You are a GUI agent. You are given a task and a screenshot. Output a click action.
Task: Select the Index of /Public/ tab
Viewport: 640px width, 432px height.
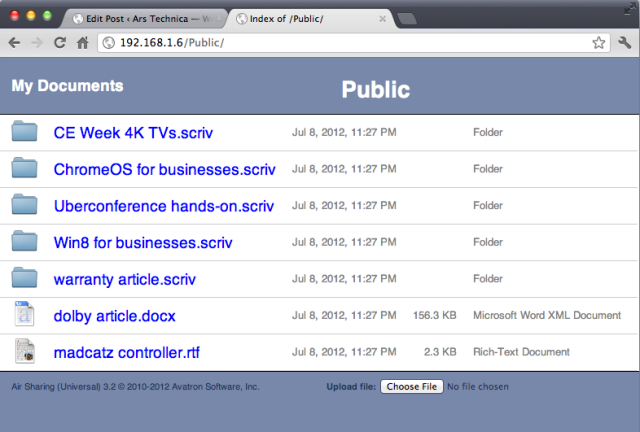[310, 19]
